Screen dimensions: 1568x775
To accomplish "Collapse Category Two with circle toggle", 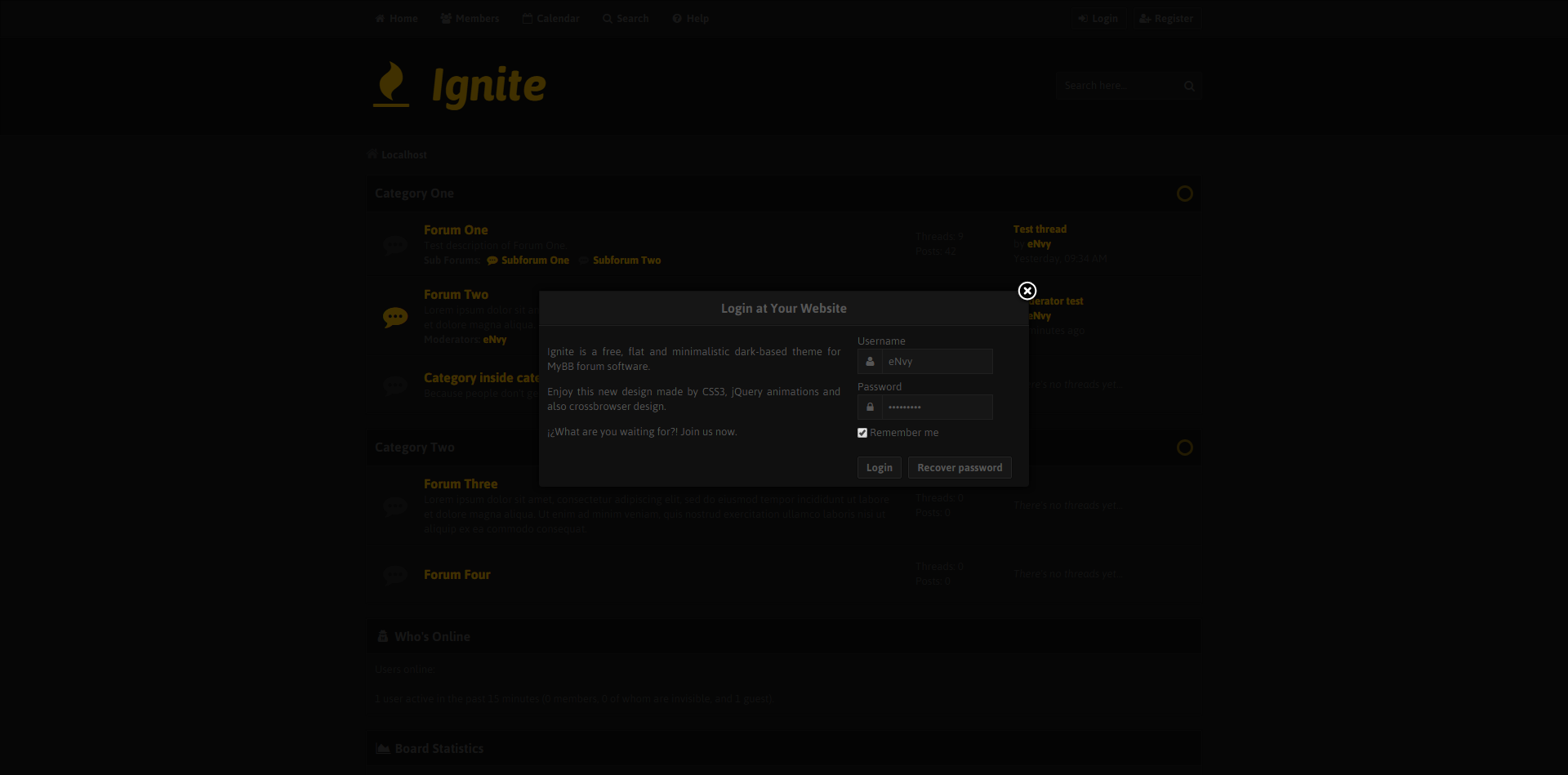I will (x=1184, y=448).
